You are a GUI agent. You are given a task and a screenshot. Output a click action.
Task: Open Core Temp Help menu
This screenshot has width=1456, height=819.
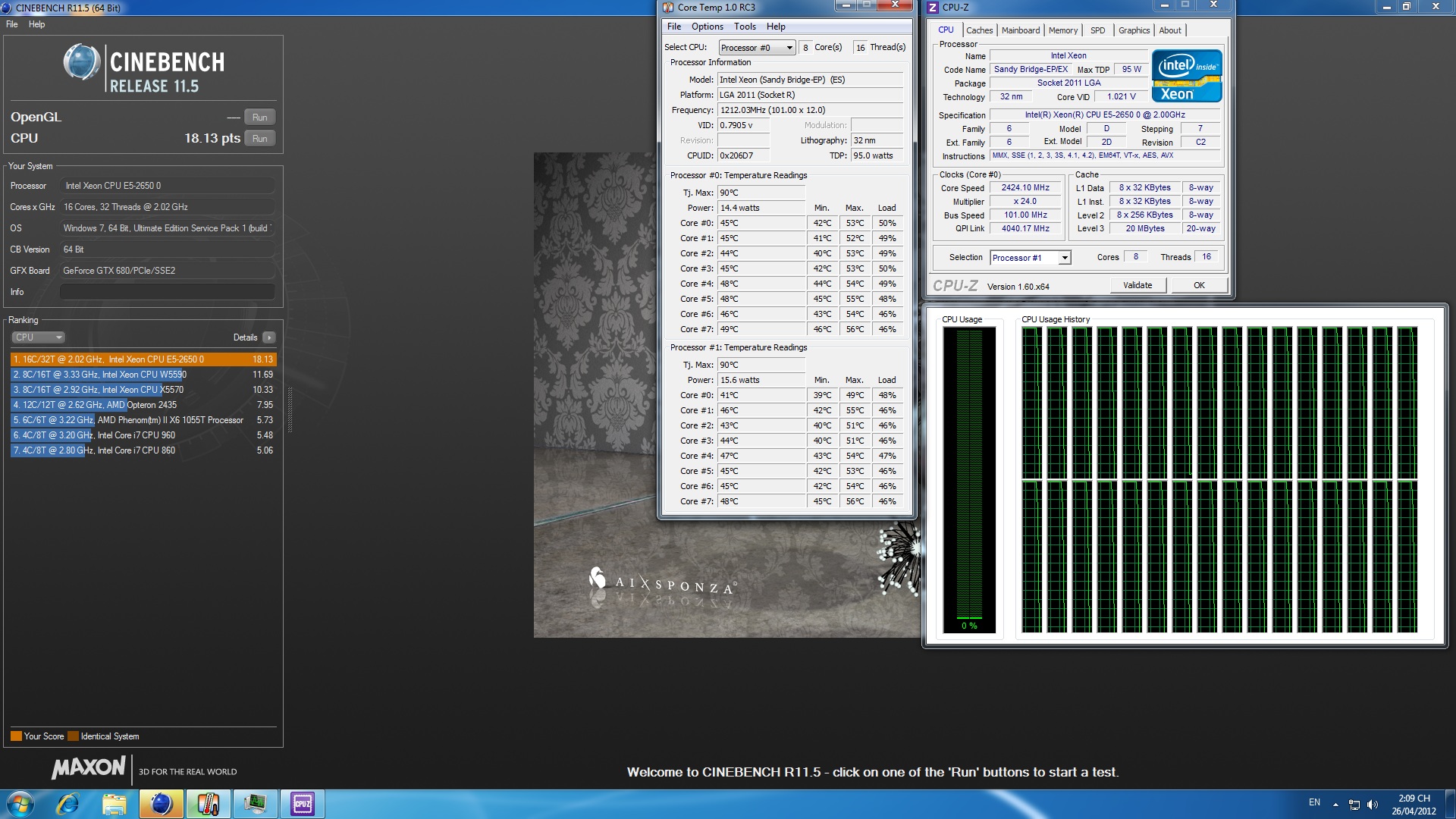[776, 27]
